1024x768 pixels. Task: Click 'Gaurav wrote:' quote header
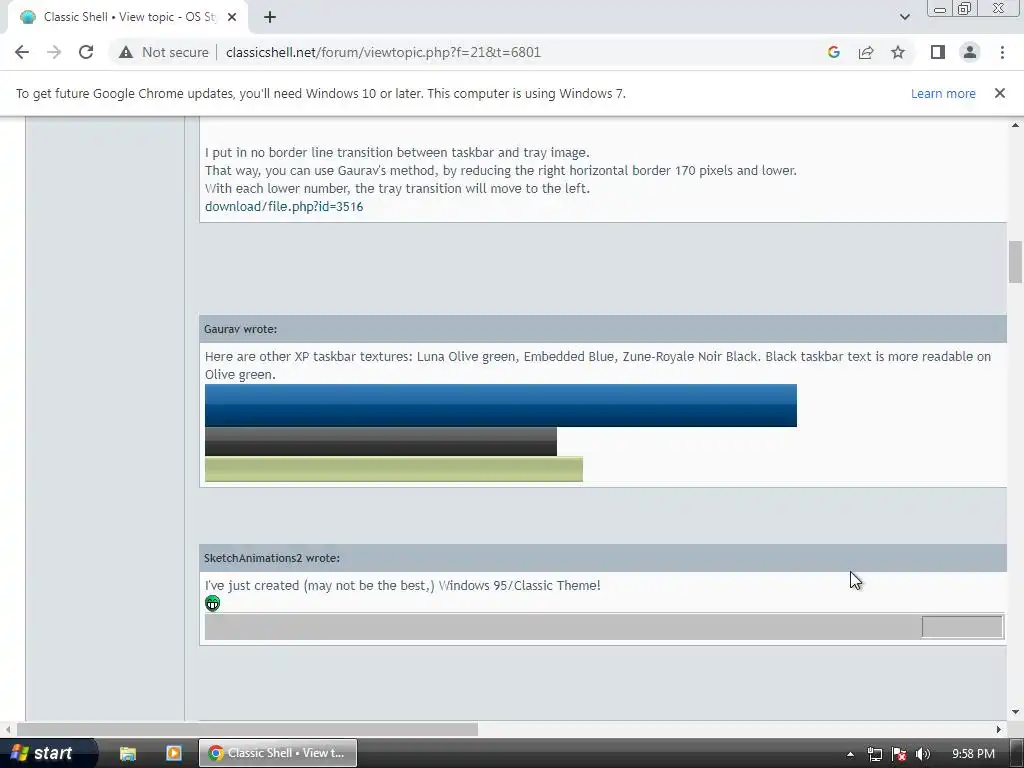(240, 329)
